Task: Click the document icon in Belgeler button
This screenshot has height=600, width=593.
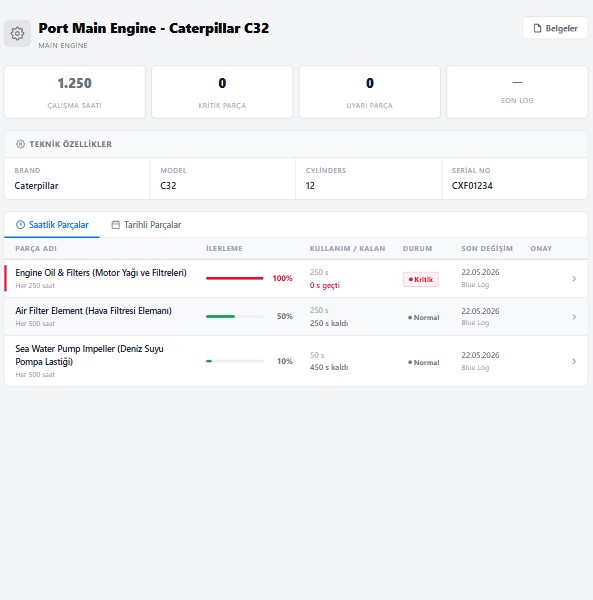Action: 537,28
